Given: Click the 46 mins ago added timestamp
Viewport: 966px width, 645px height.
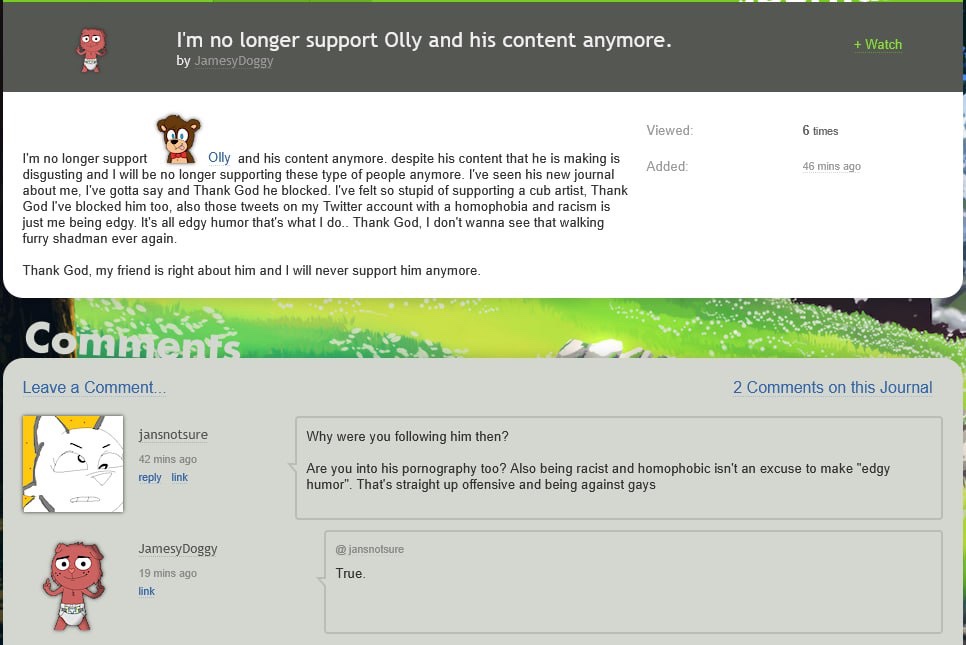Looking at the screenshot, I should 831,167.
